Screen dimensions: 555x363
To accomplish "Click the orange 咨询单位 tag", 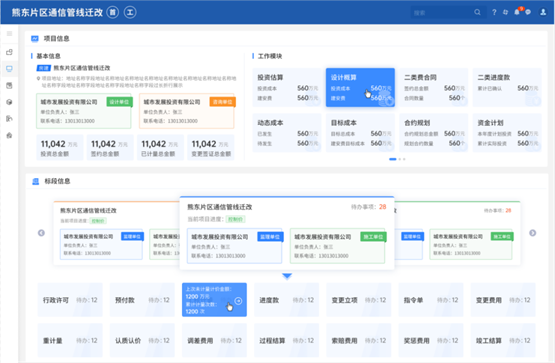I will [x=223, y=102].
